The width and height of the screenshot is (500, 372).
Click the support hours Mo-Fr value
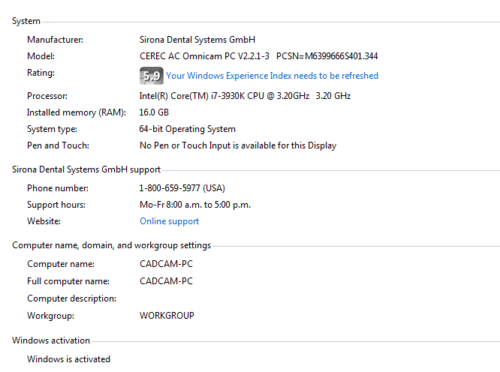coord(195,205)
